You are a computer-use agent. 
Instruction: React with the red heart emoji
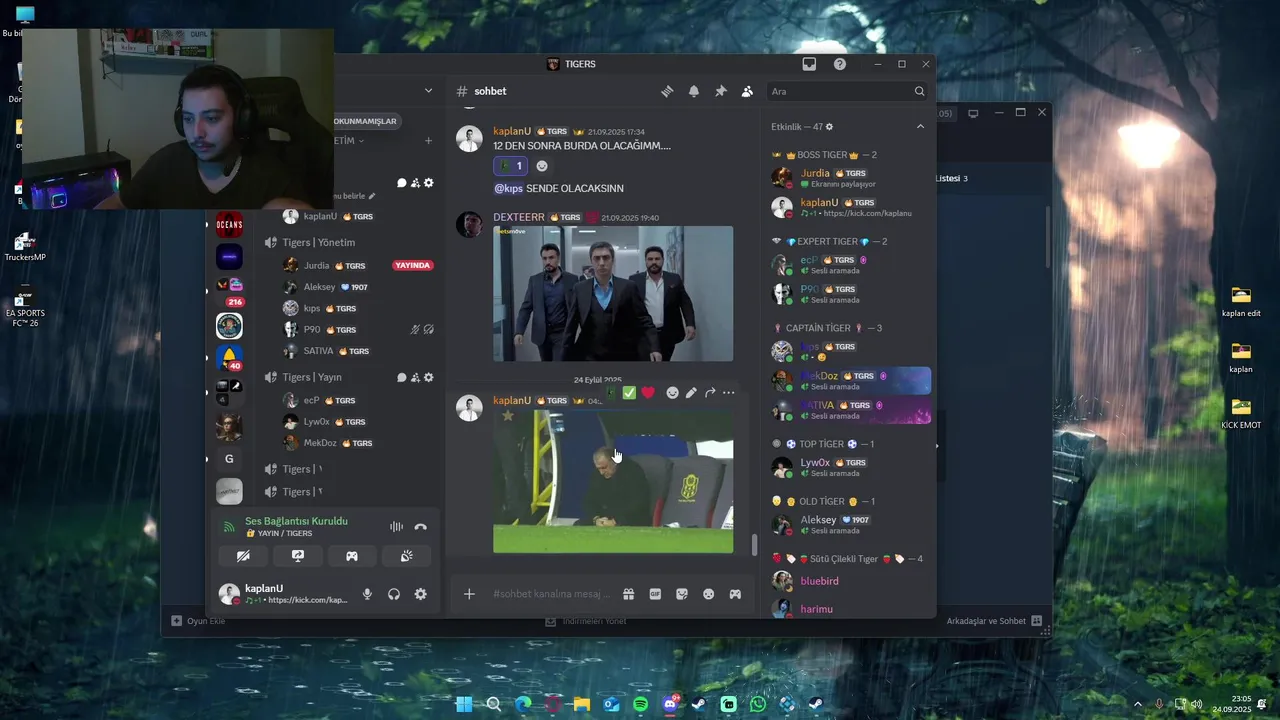point(648,393)
